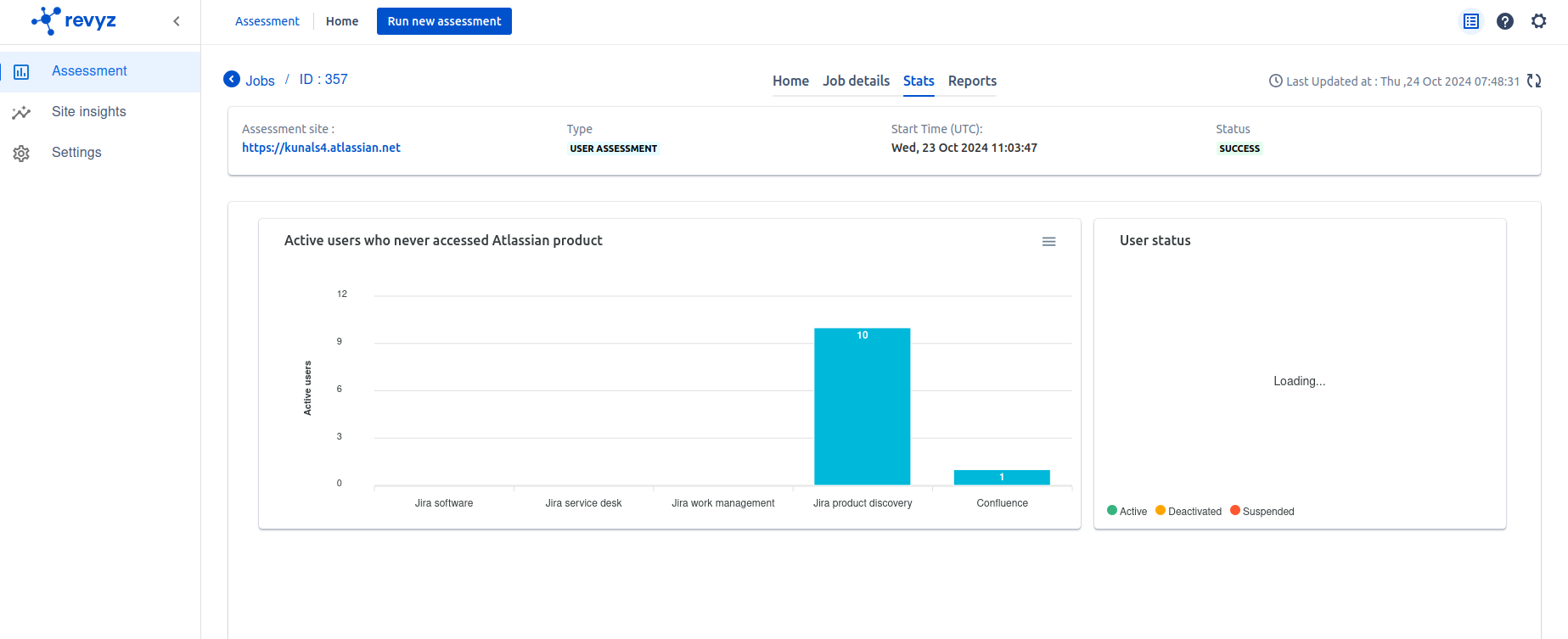Screen dimensions: 1568x639
Task: Click the Site insights trend icon
Action: click(x=21, y=112)
